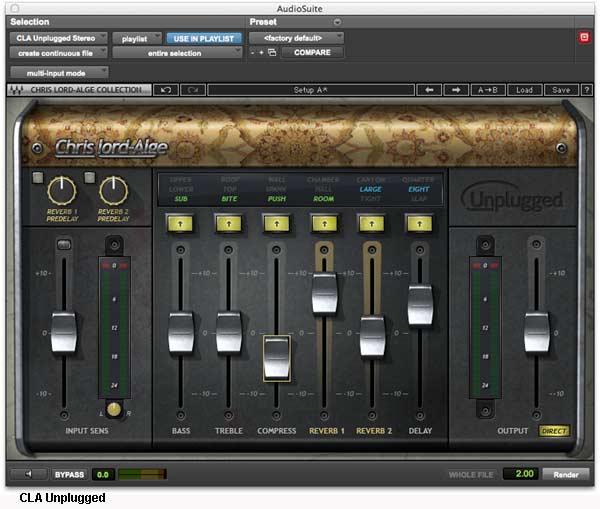Click the 2.00 handle length field
600x509 pixels.
tap(520, 474)
